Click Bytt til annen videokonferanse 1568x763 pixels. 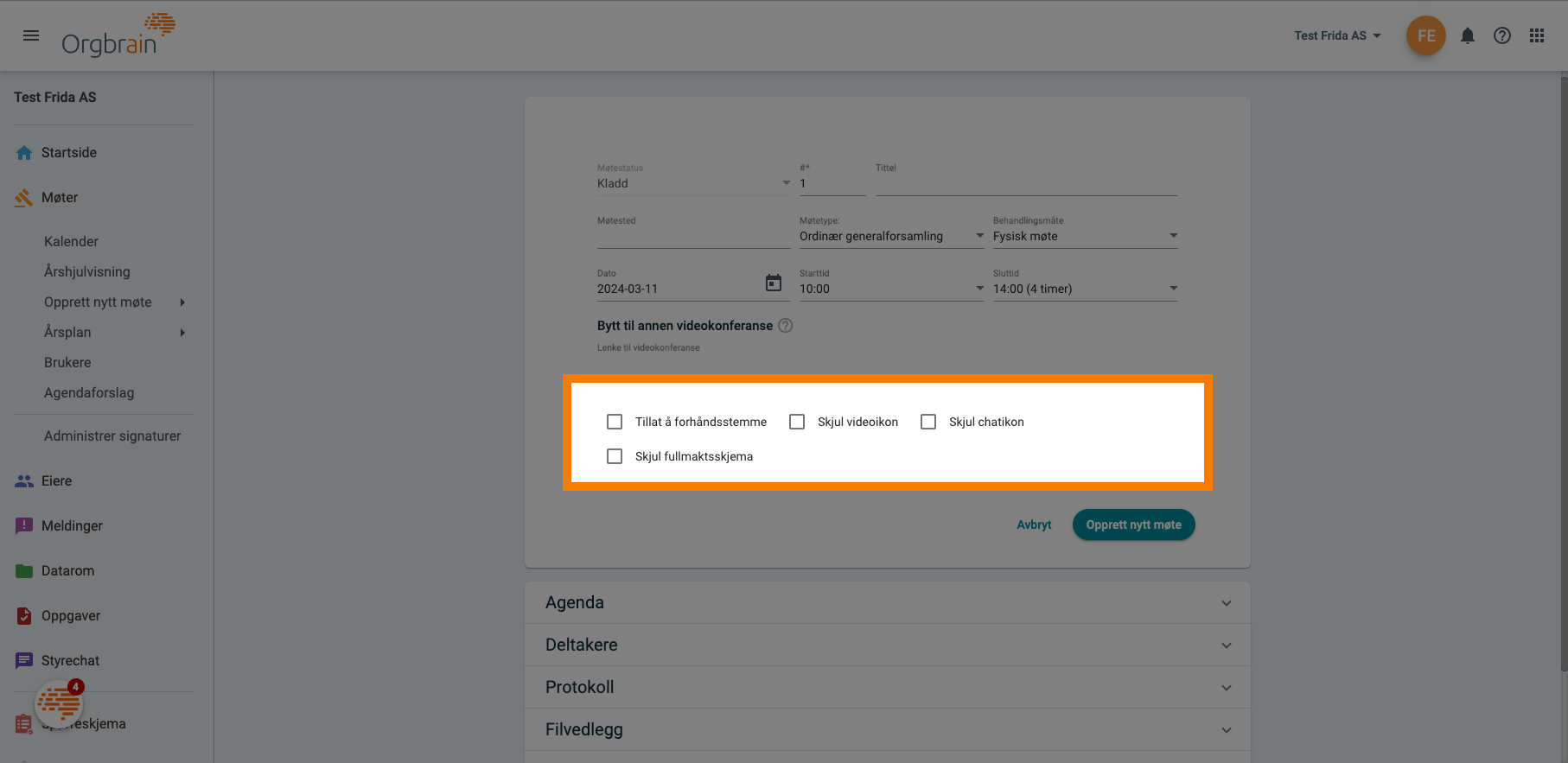point(685,326)
